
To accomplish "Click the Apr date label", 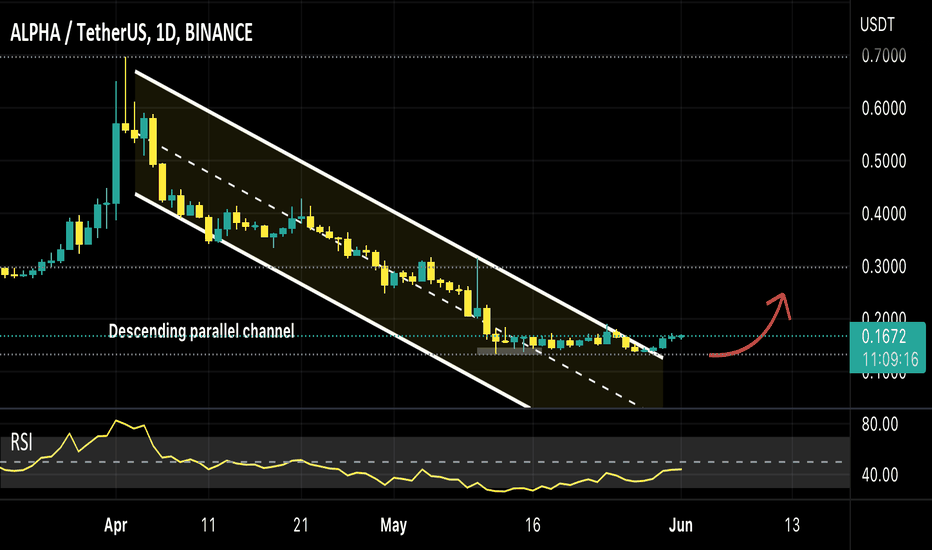I will coord(115,526).
